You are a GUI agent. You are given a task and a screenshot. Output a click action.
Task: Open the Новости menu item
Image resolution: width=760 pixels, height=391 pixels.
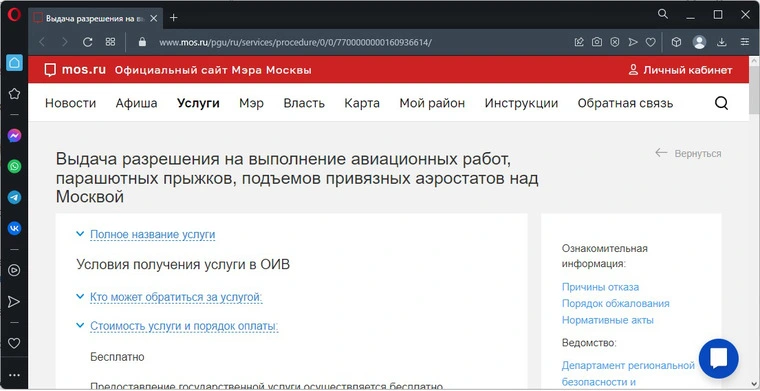[x=70, y=103]
